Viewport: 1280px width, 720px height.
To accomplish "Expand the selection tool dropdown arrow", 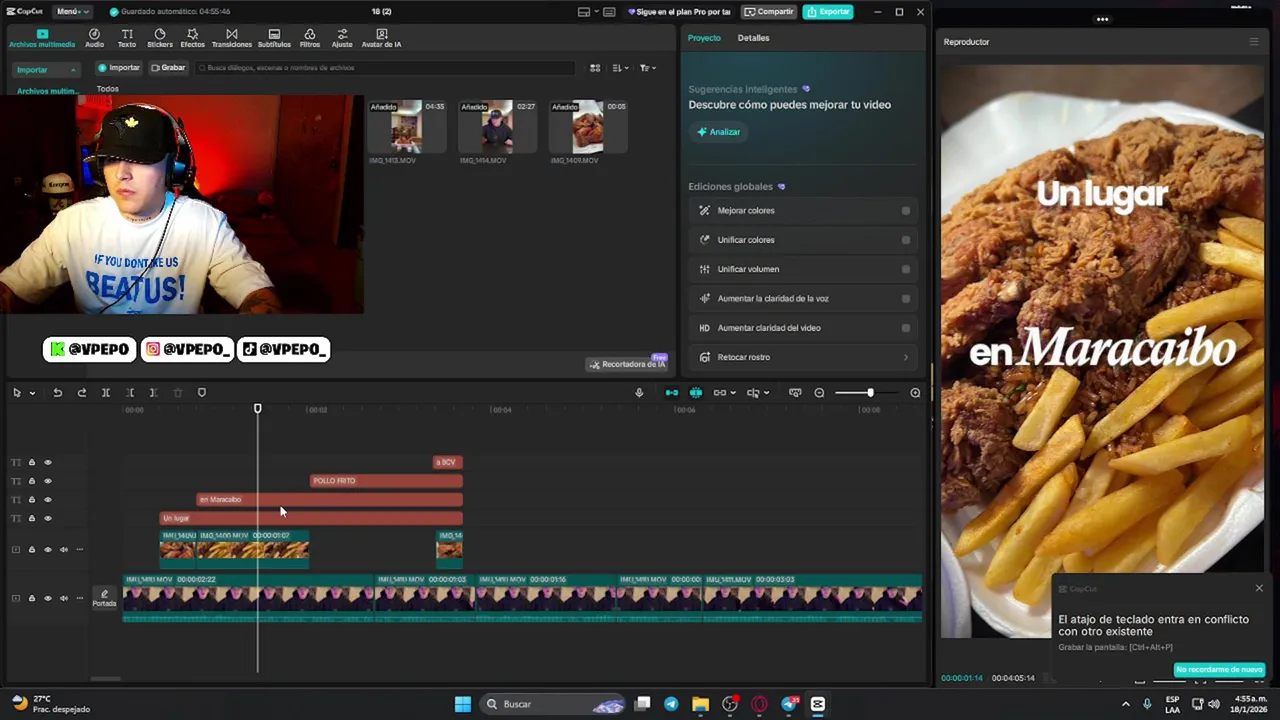I will click(x=32, y=393).
